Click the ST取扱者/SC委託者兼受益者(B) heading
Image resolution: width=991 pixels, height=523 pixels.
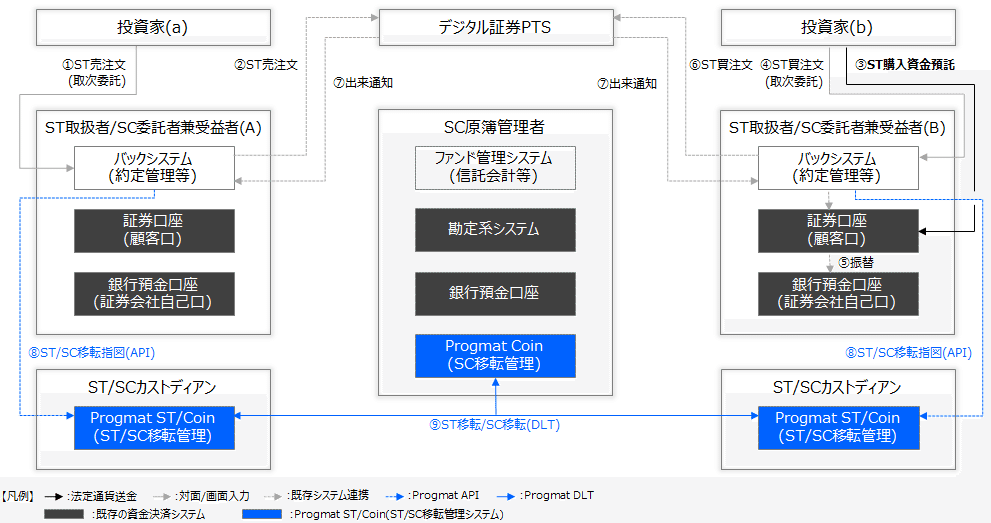(x=837, y=128)
